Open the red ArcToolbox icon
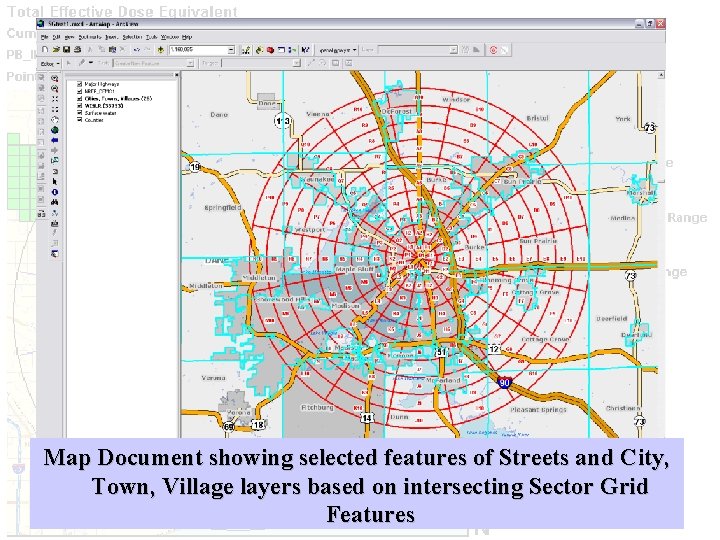The width and height of the screenshot is (720, 540). point(270,50)
